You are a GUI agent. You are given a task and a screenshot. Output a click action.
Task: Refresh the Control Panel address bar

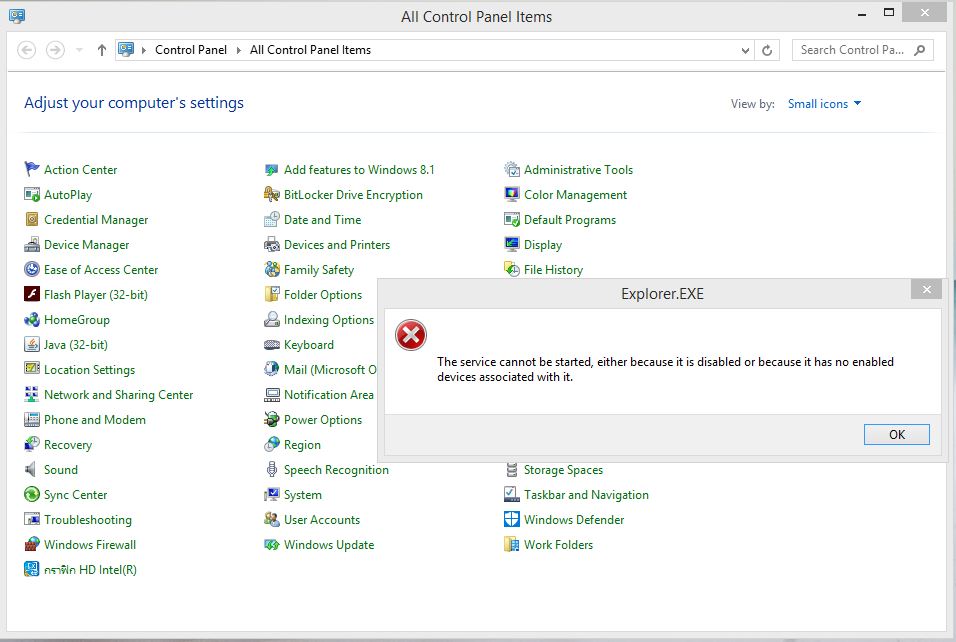(767, 51)
